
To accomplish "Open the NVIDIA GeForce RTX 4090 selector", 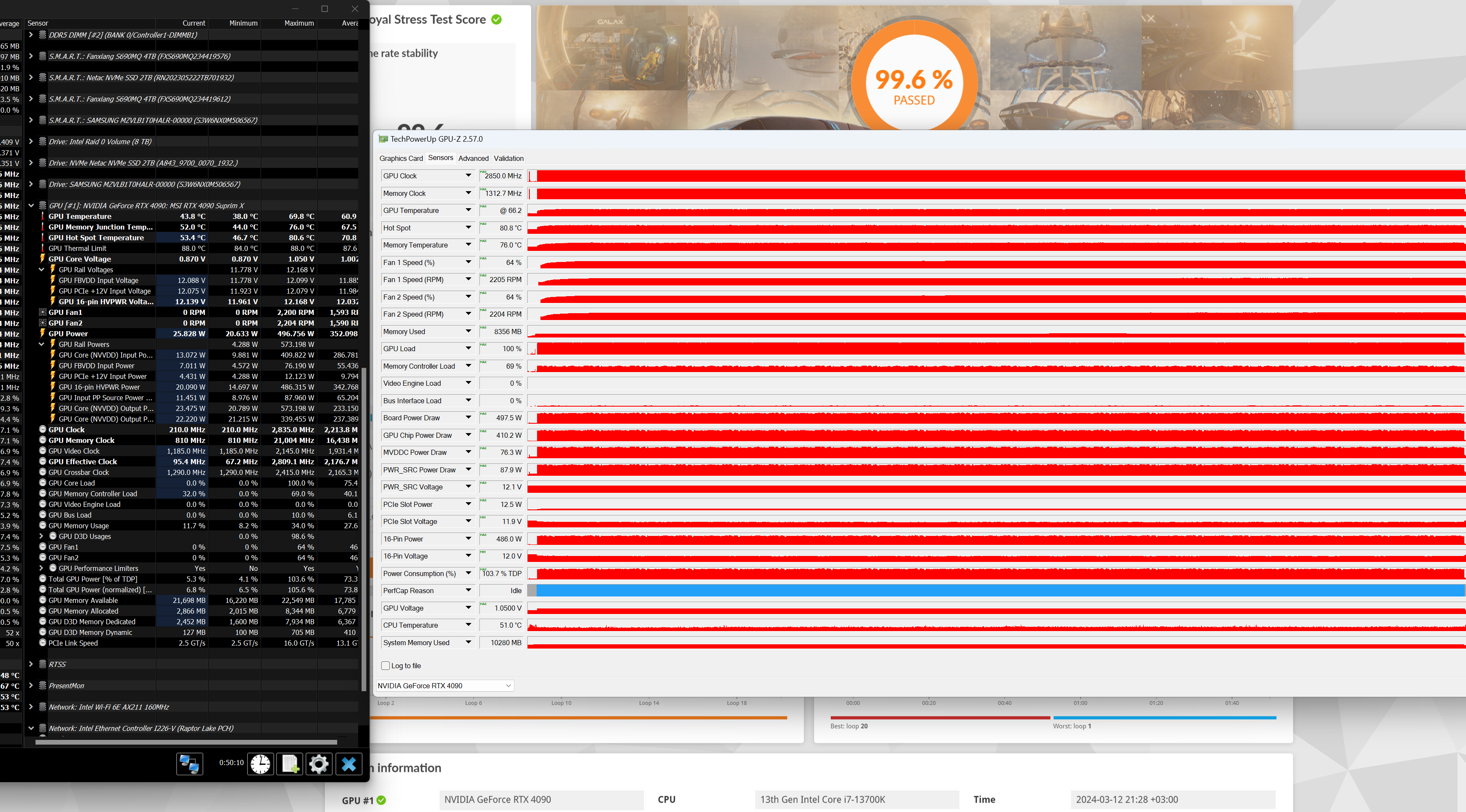I will tap(444, 686).
